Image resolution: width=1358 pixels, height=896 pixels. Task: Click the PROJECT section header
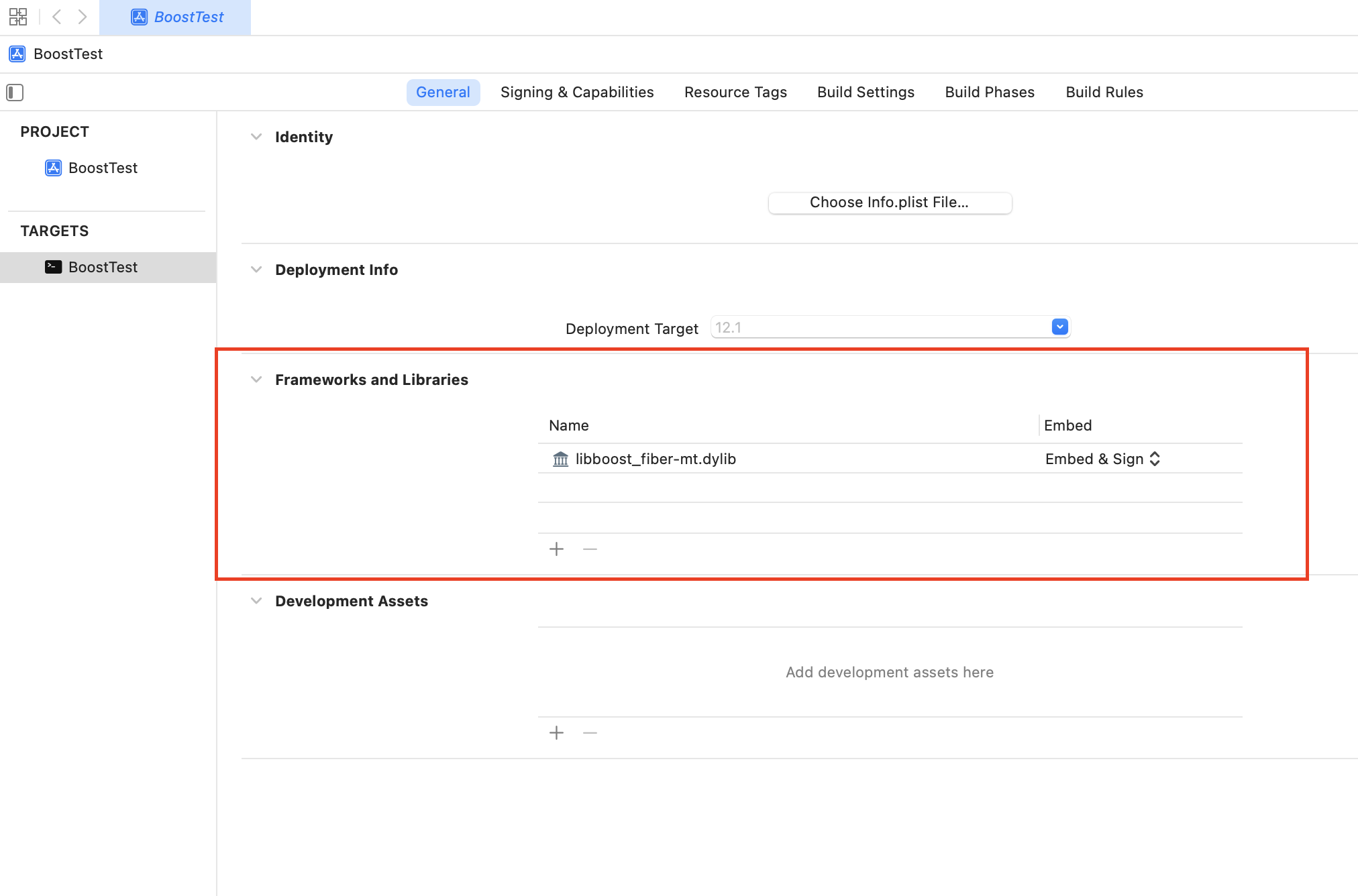pos(54,131)
